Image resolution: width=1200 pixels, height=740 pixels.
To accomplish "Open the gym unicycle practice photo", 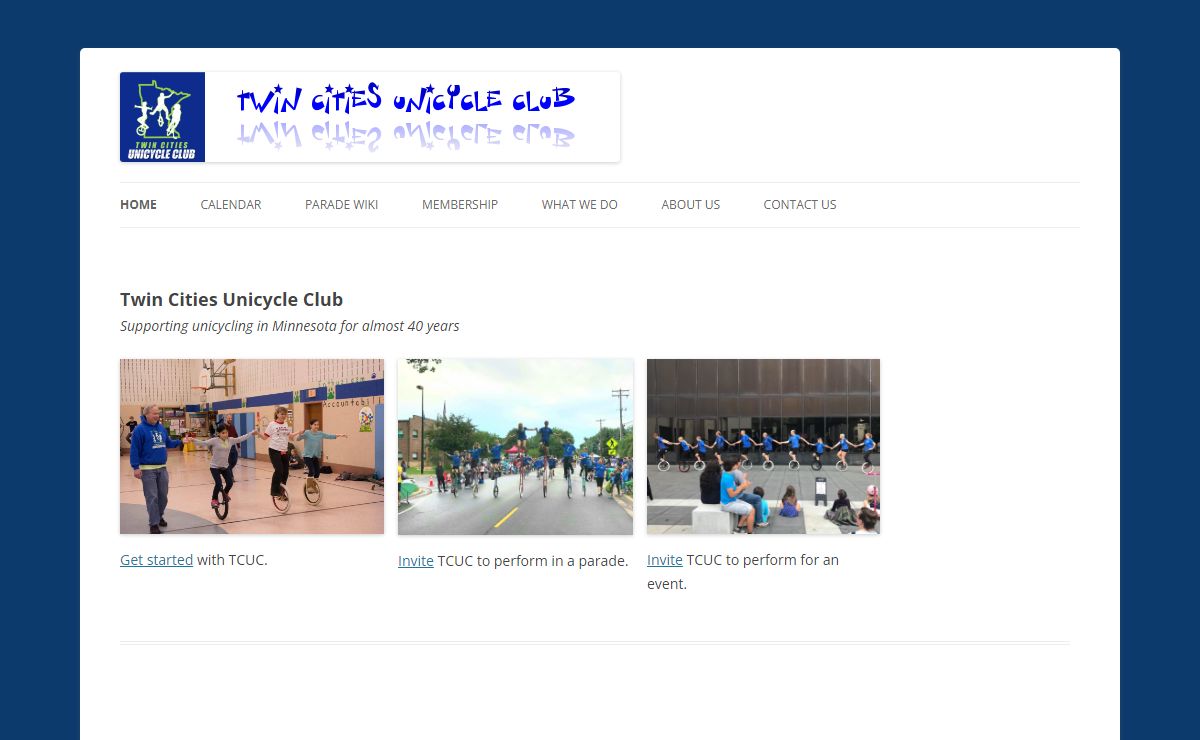I will pos(252,446).
